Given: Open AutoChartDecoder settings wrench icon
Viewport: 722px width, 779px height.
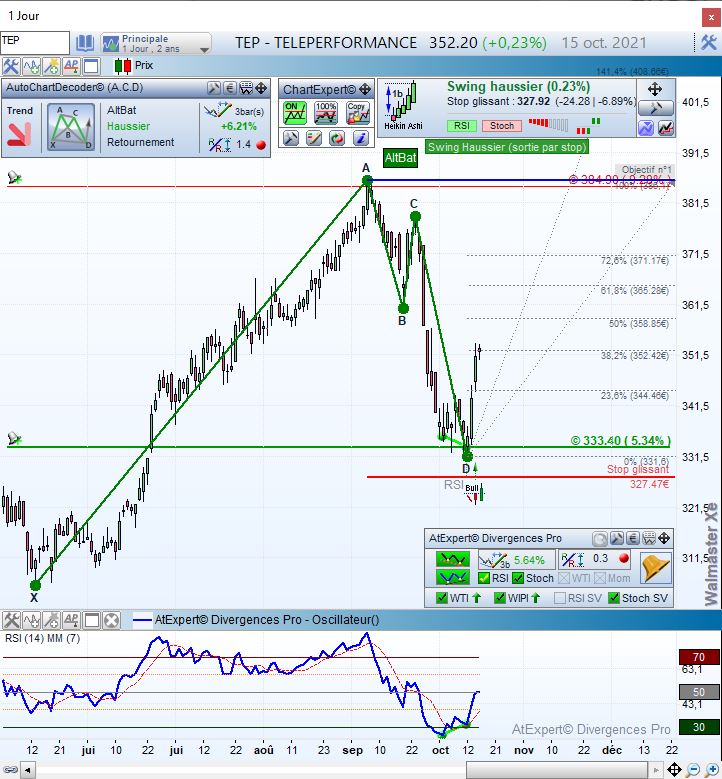Looking at the screenshot, I should click(x=214, y=88).
